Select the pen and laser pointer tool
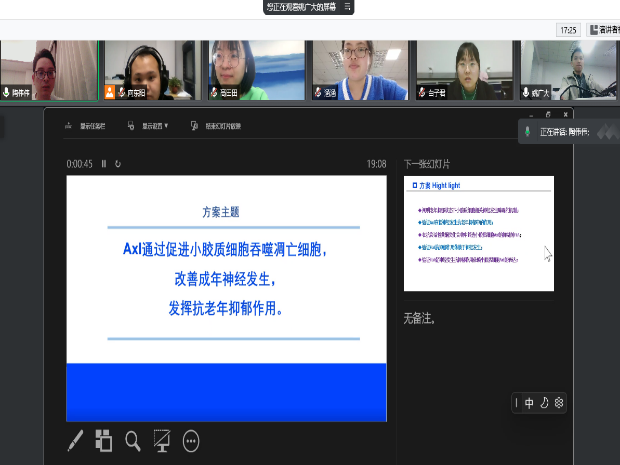 (x=76, y=440)
